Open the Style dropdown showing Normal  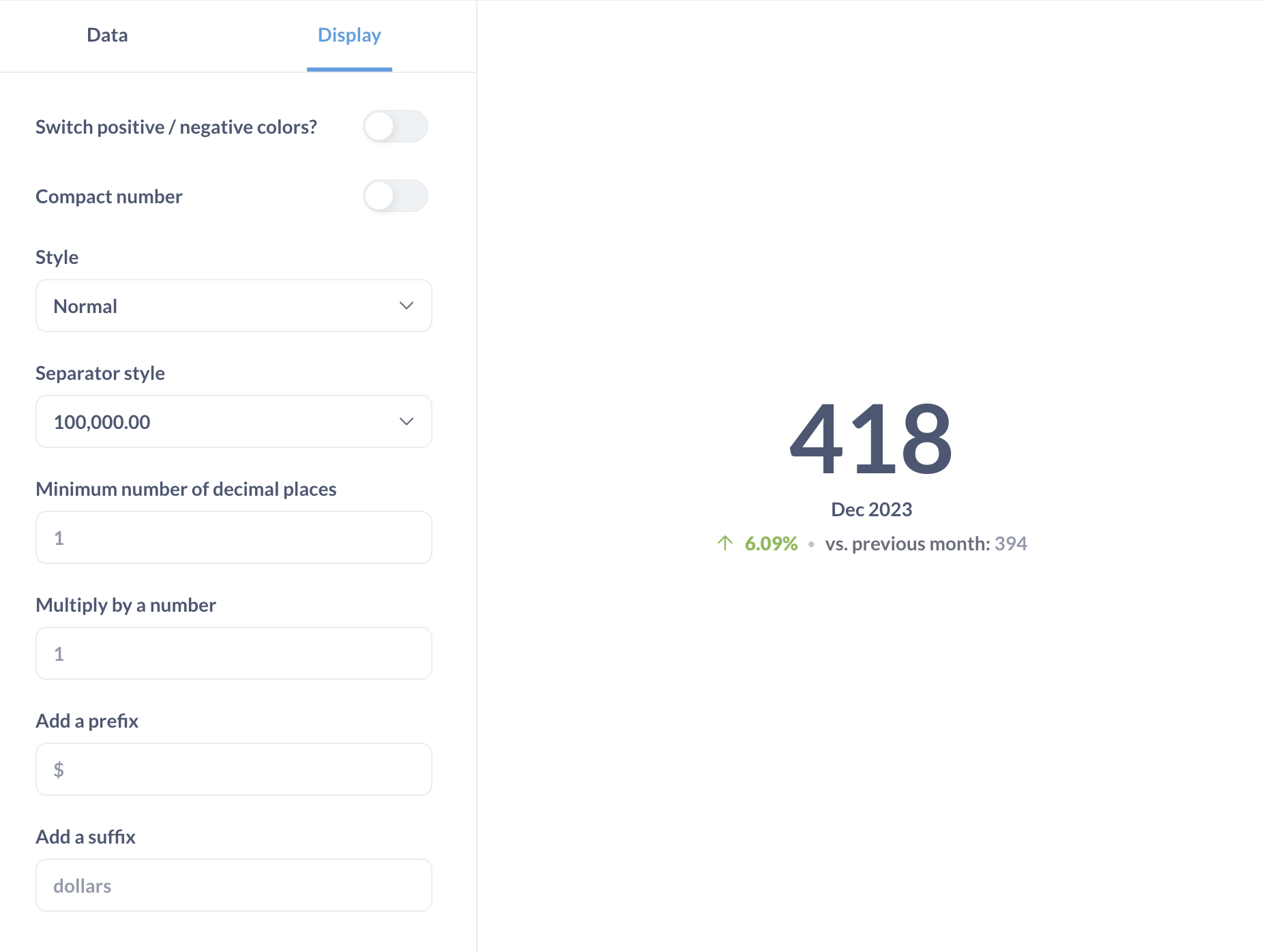233,306
